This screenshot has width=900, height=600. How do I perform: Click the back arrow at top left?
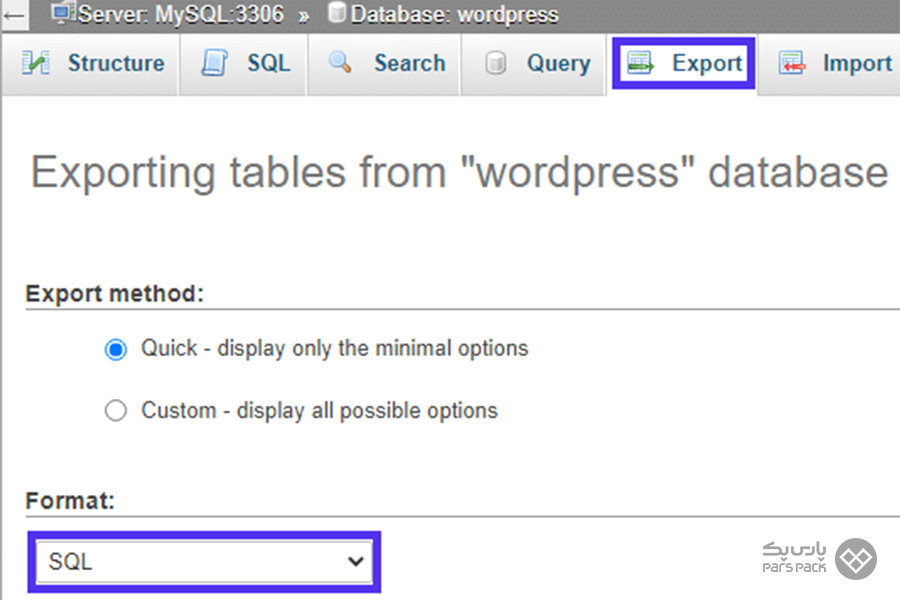(14, 15)
